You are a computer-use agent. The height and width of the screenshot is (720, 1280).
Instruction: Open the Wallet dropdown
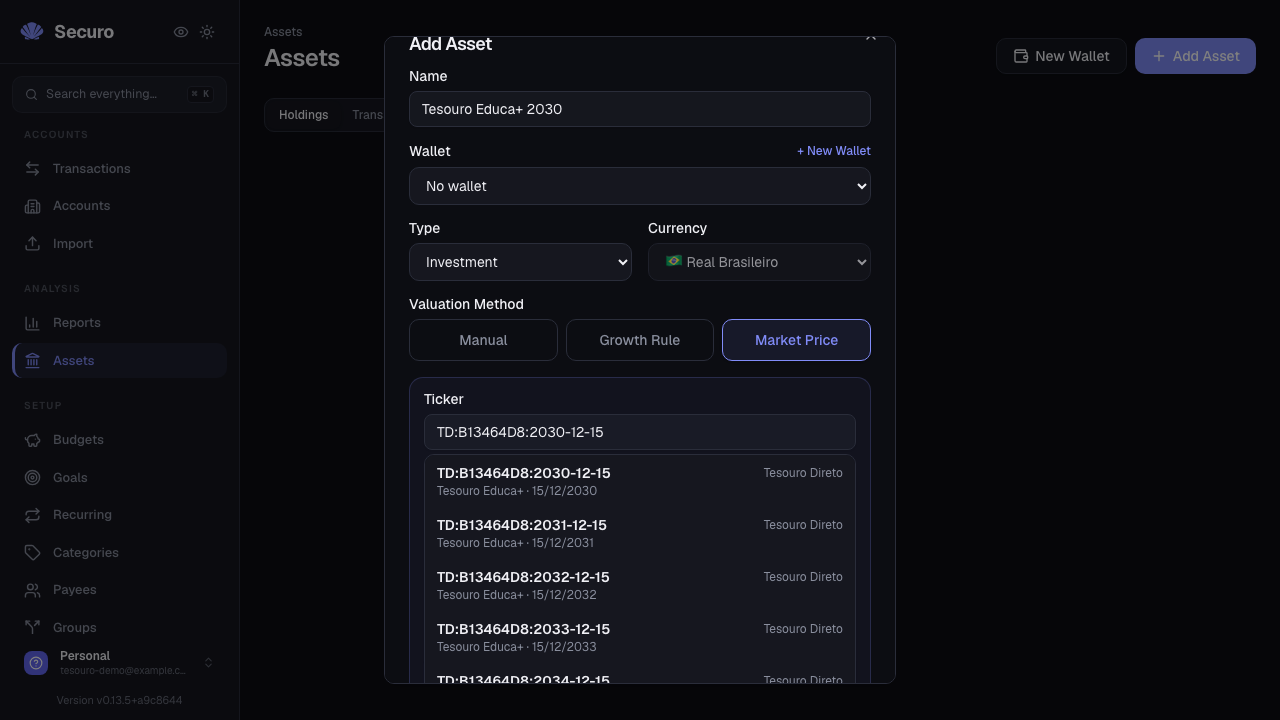640,186
